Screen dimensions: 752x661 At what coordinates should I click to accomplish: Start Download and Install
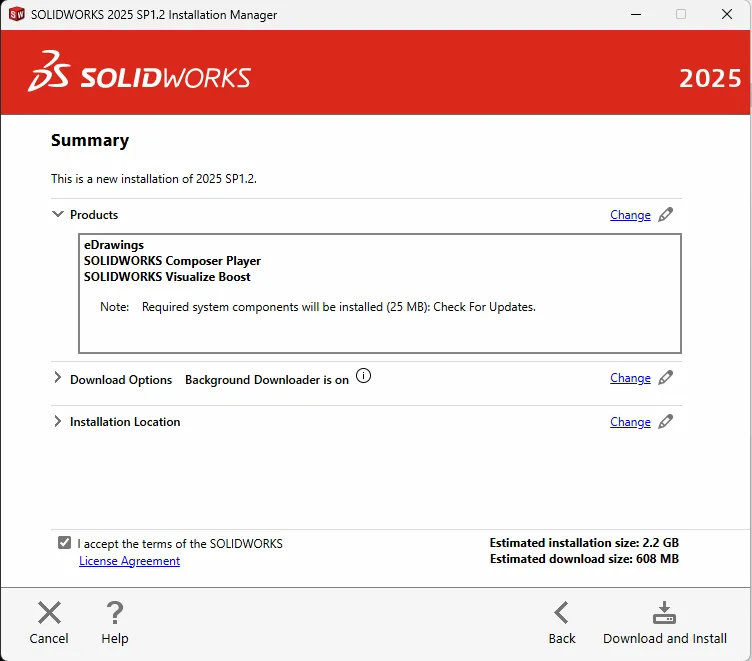[x=665, y=623]
